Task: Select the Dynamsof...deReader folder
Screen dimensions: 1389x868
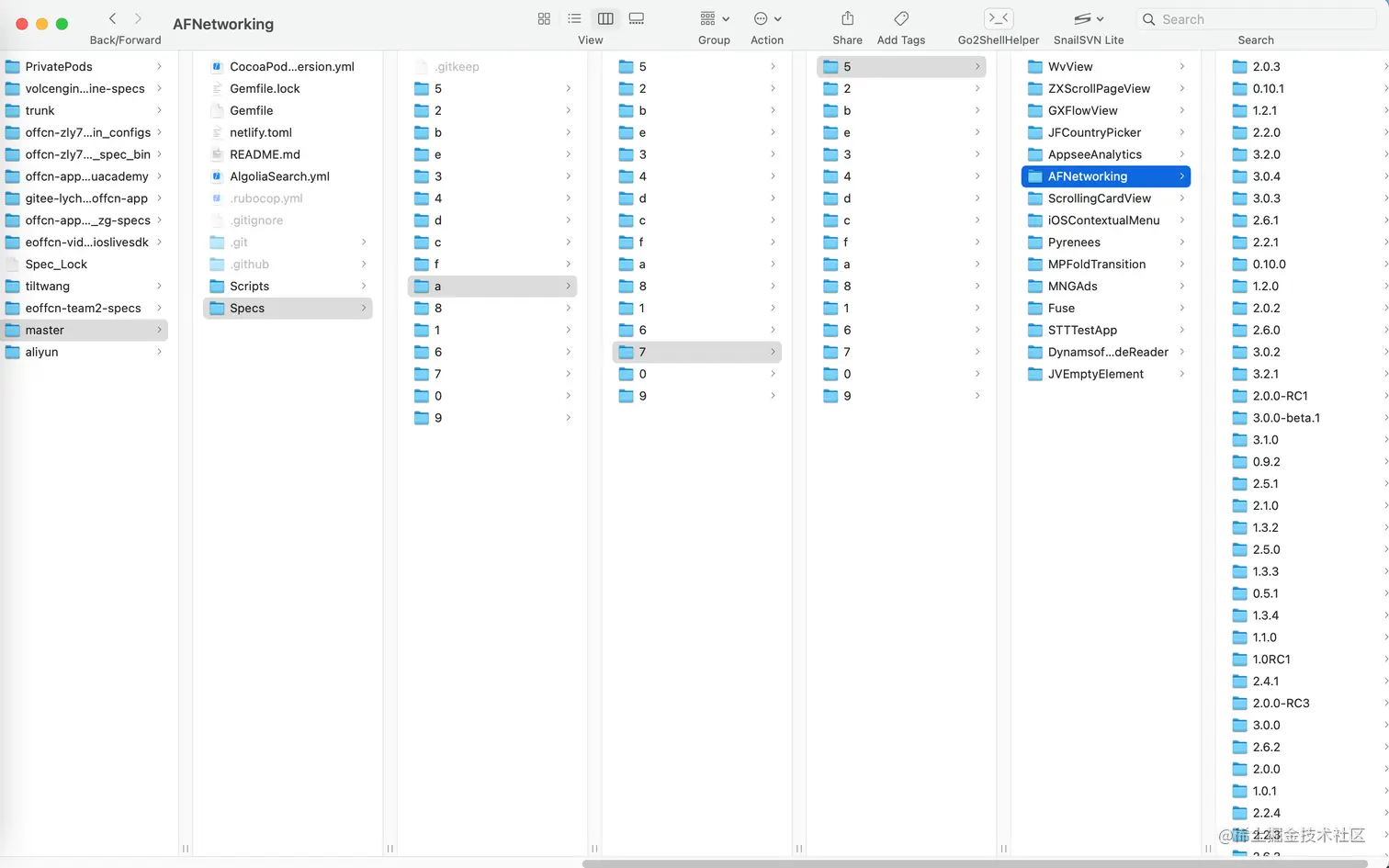Action: [x=1106, y=352]
